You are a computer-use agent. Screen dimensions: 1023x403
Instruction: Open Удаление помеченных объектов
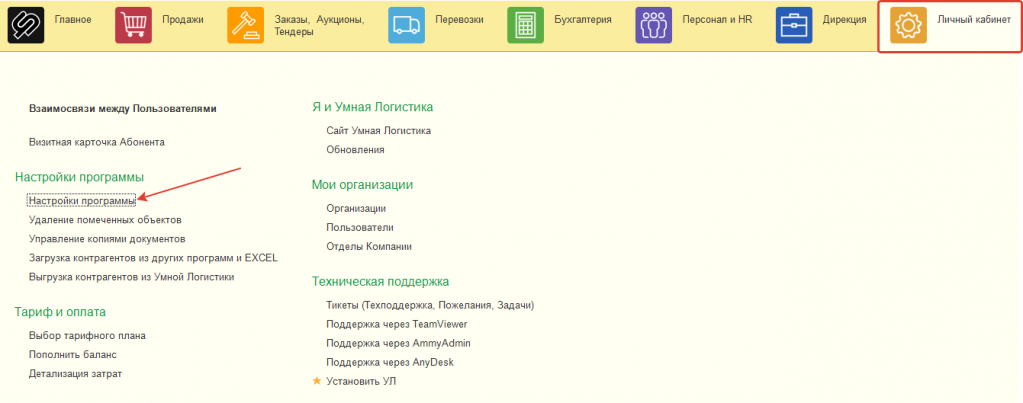coord(105,220)
